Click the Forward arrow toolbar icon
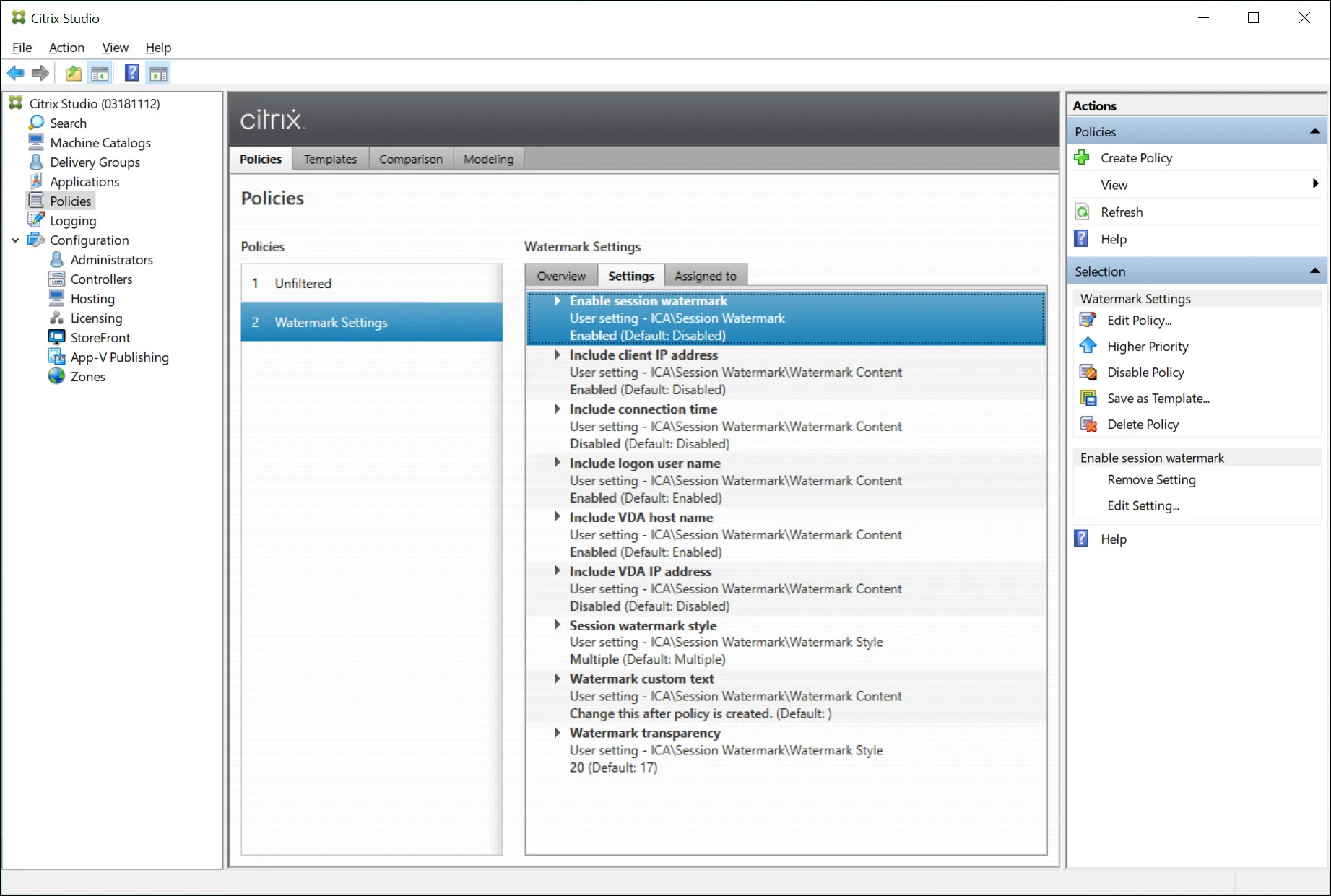1331x896 pixels. click(40, 73)
